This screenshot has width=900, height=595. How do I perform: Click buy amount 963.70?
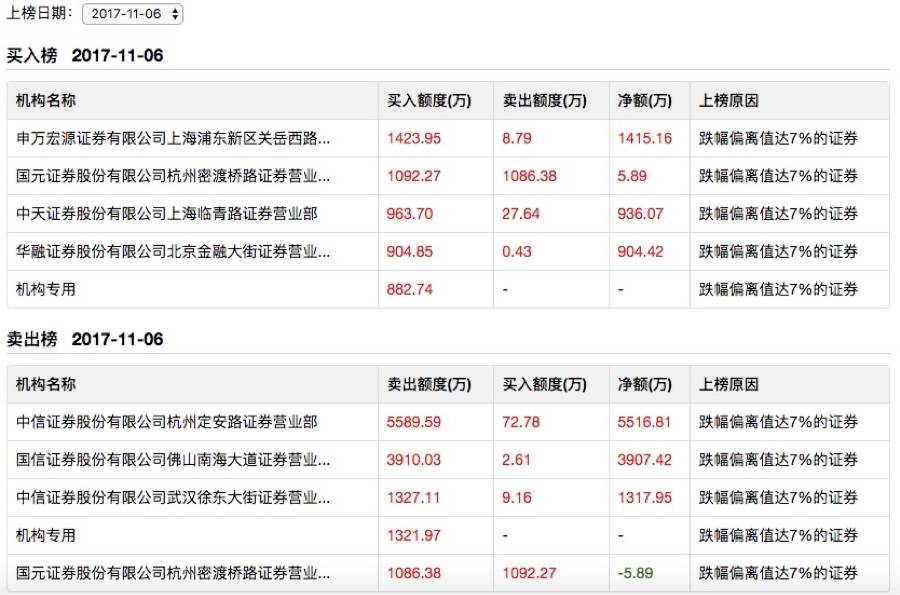tap(410, 213)
